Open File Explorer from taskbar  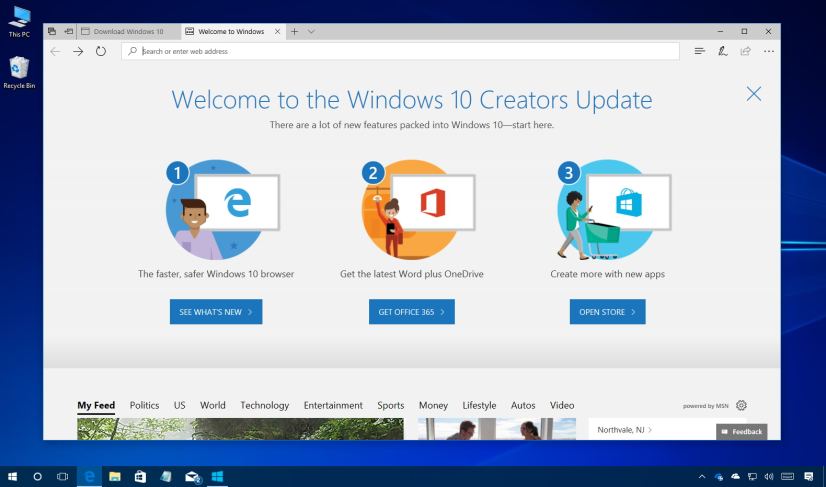(114, 476)
